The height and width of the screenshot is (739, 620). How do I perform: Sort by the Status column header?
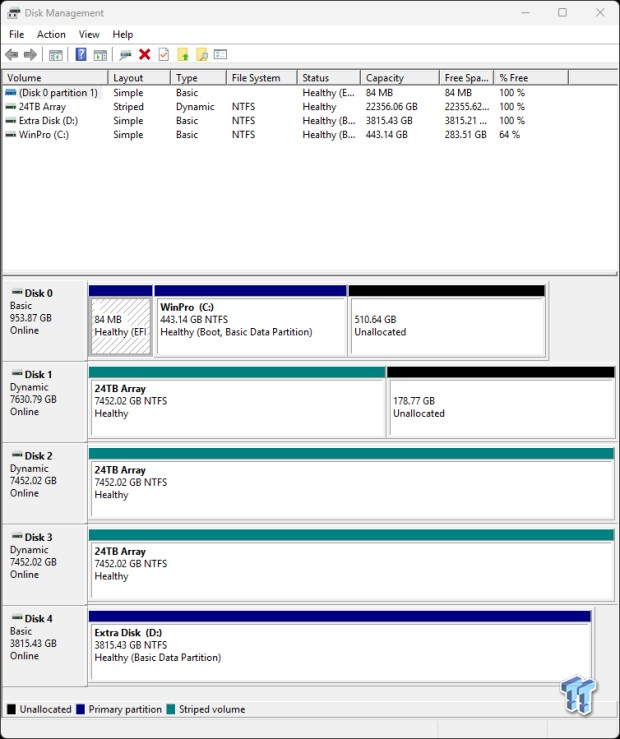(329, 78)
